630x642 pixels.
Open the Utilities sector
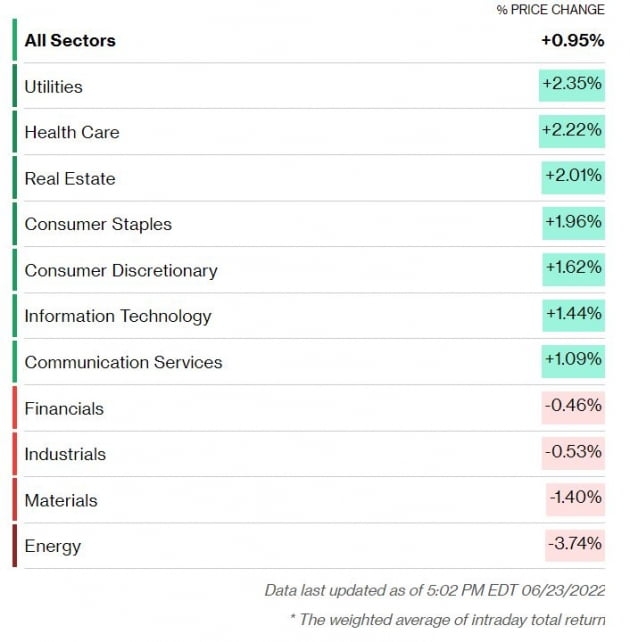(x=54, y=87)
